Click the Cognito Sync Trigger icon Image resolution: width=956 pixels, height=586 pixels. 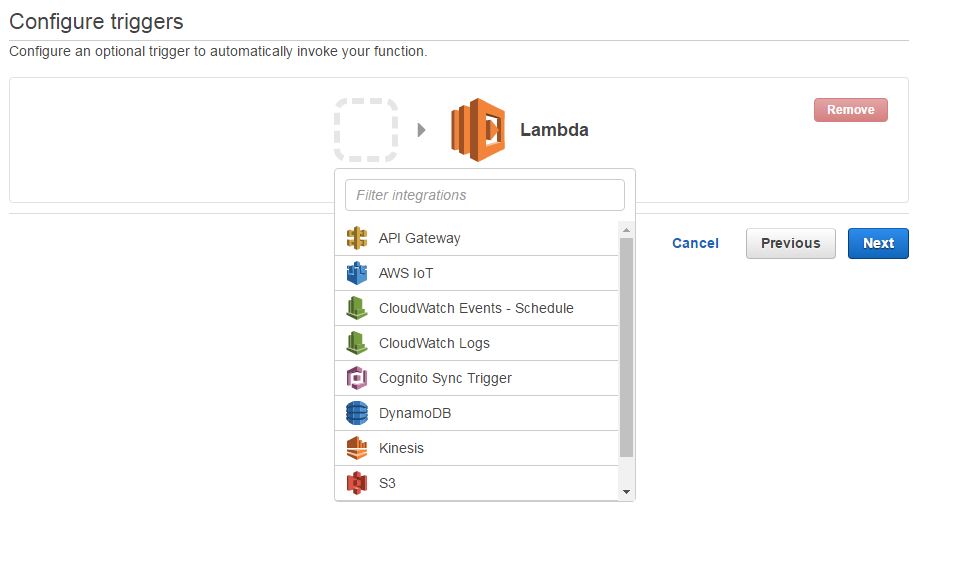pyautogui.click(x=357, y=378)
